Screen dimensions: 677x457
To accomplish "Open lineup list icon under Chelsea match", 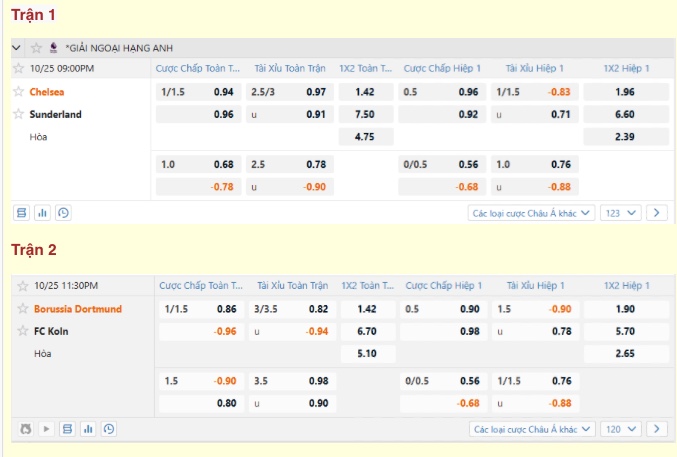I will point(22,213).
